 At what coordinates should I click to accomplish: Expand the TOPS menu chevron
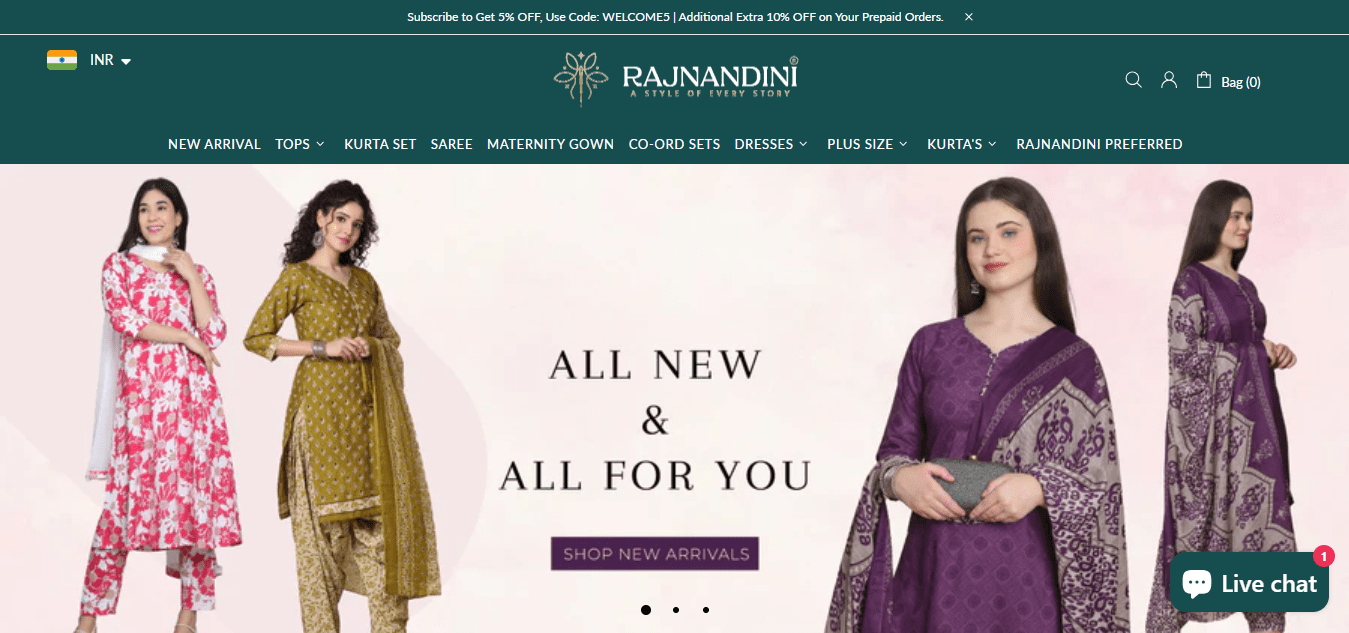(320, 144)
